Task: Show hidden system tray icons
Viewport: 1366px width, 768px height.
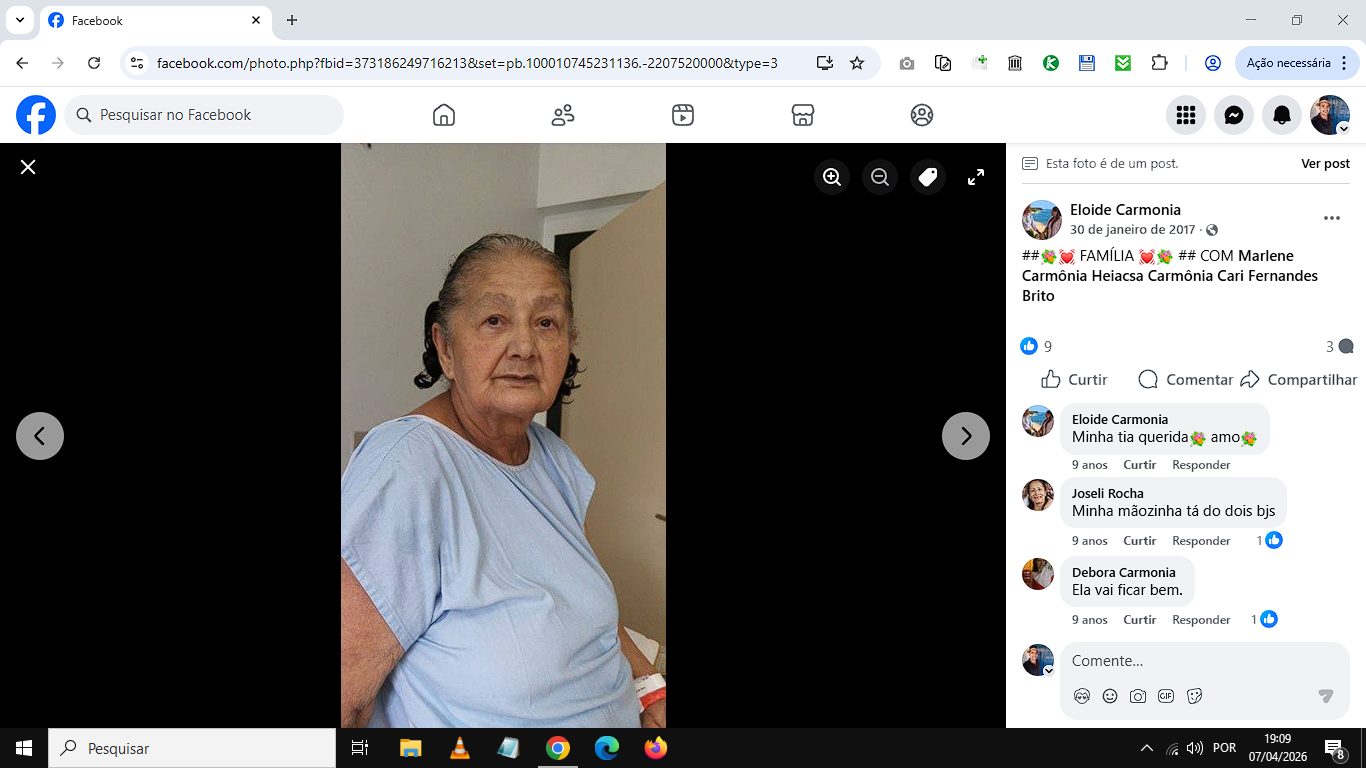Action: coord(1147,748)
